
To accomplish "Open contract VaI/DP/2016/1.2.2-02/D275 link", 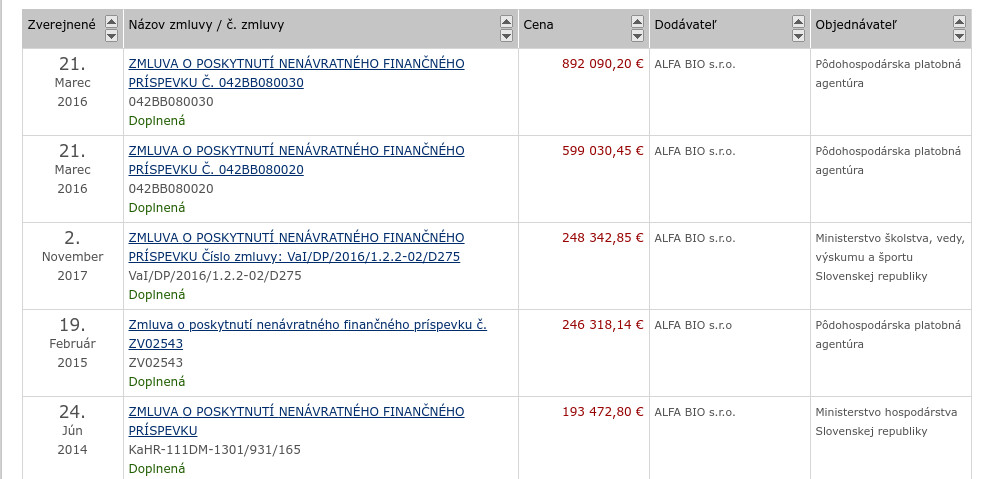I will 296,247.
